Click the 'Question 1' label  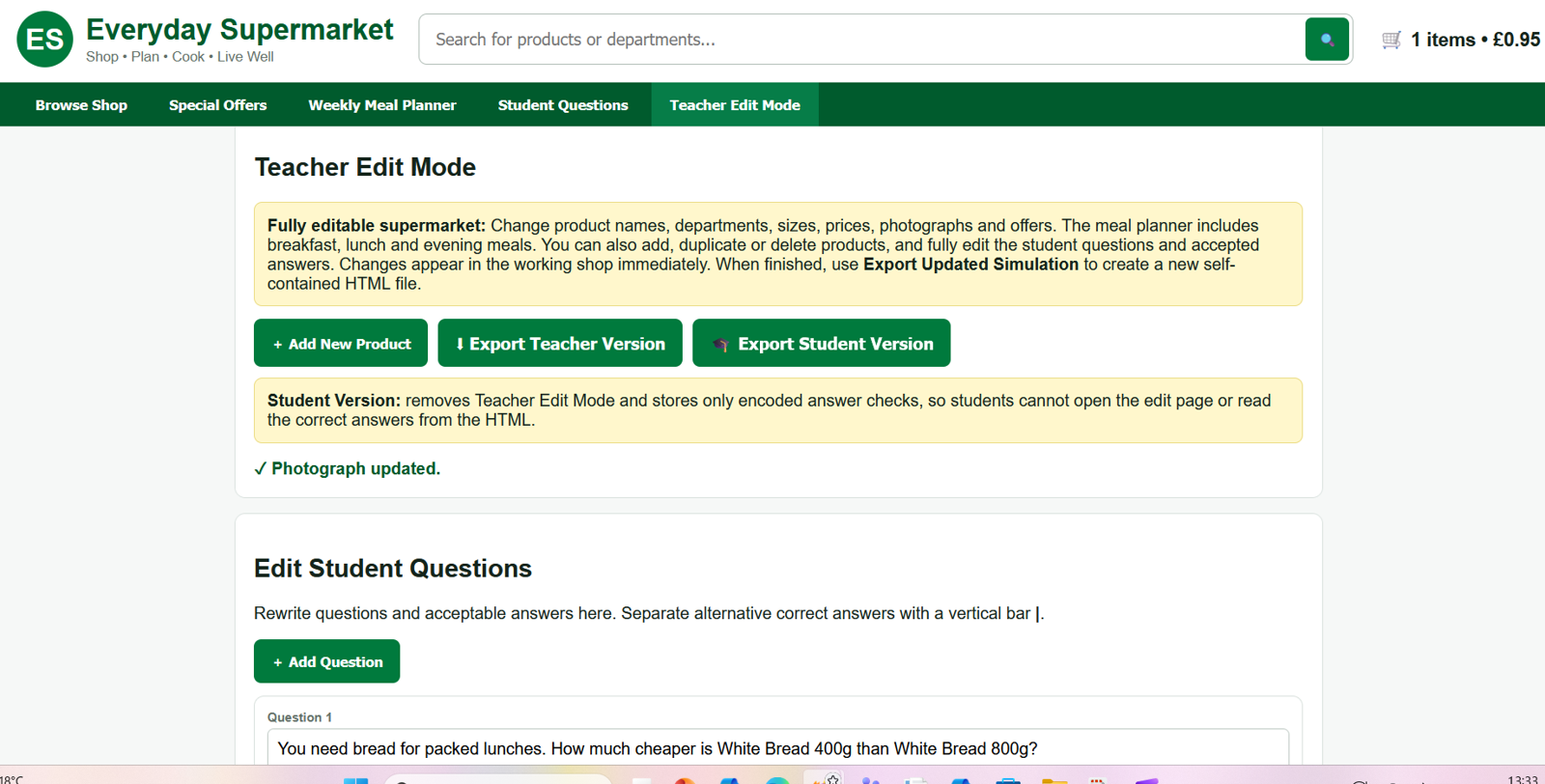[299, 717]
